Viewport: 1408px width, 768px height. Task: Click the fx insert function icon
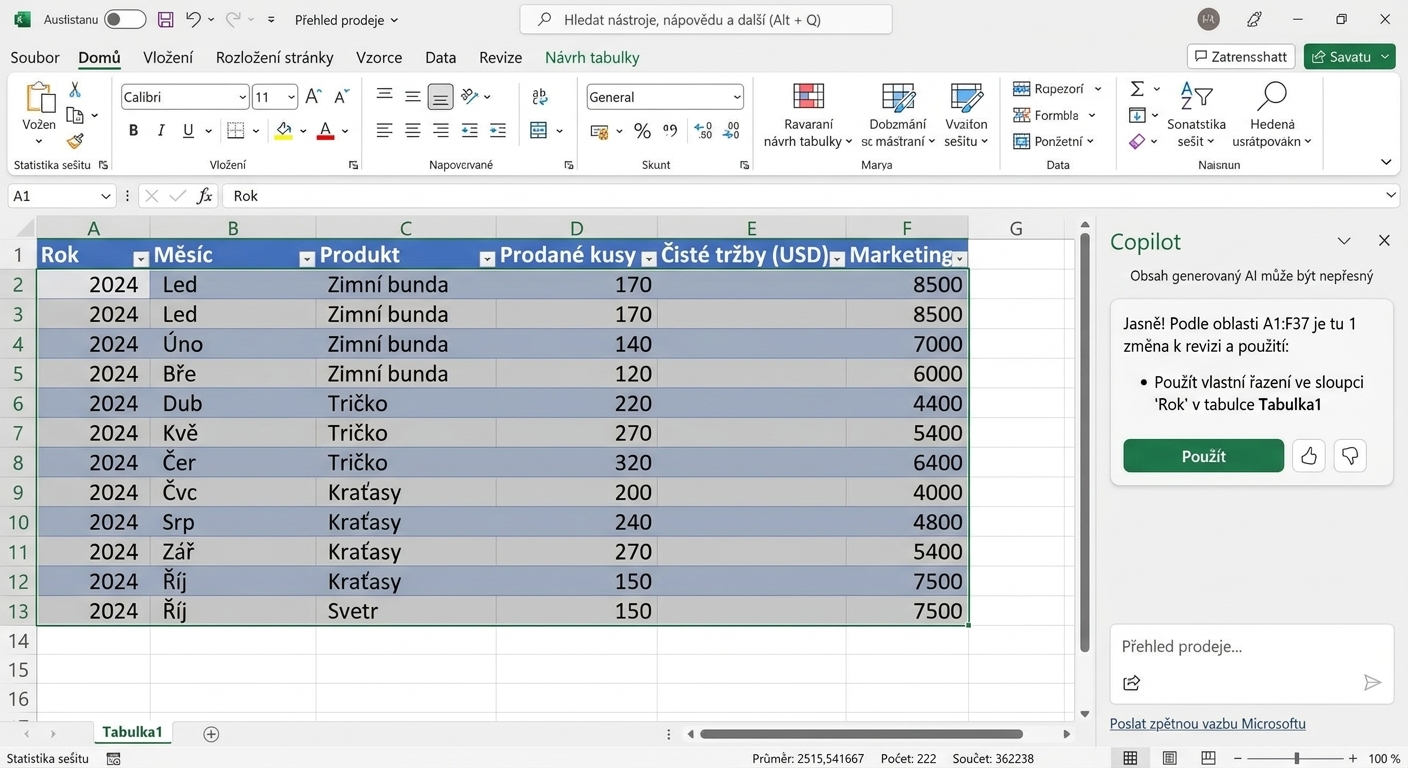(x=204, y=196)
